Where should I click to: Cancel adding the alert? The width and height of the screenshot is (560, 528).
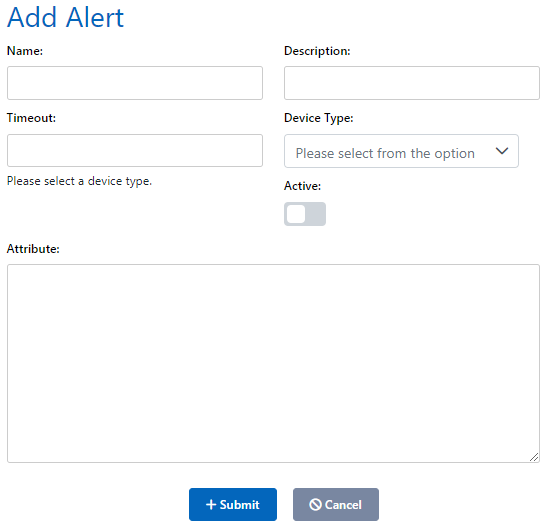[x=336, y=504]
